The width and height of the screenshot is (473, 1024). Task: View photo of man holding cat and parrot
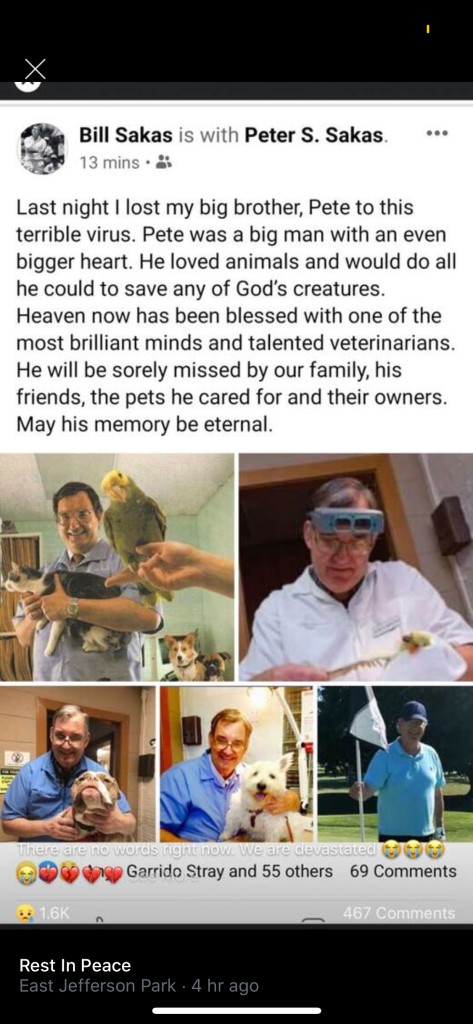click(118, 568)
